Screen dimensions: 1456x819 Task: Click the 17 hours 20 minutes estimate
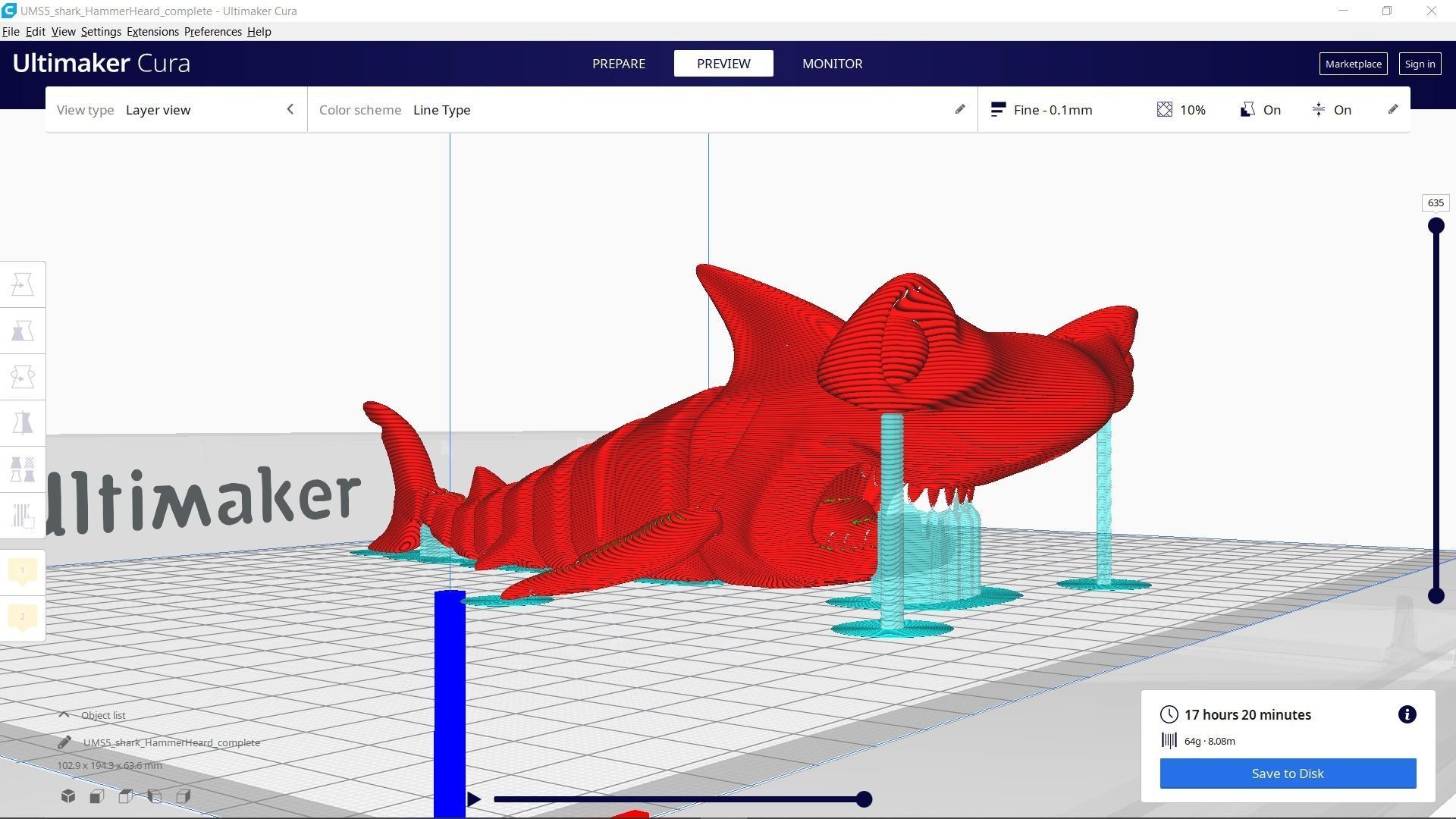click(1247, 714)
